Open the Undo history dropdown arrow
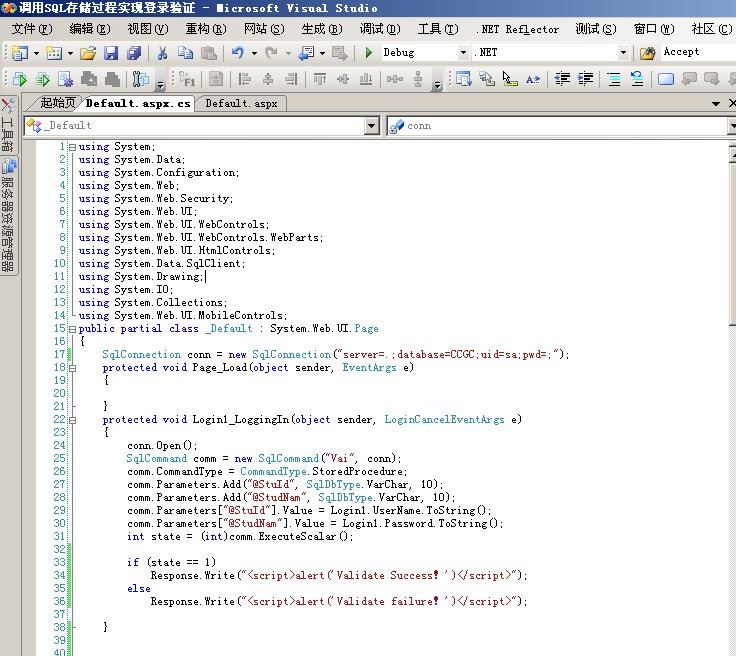This screenshot has width=736, height=656. click(x=254, y=53)
